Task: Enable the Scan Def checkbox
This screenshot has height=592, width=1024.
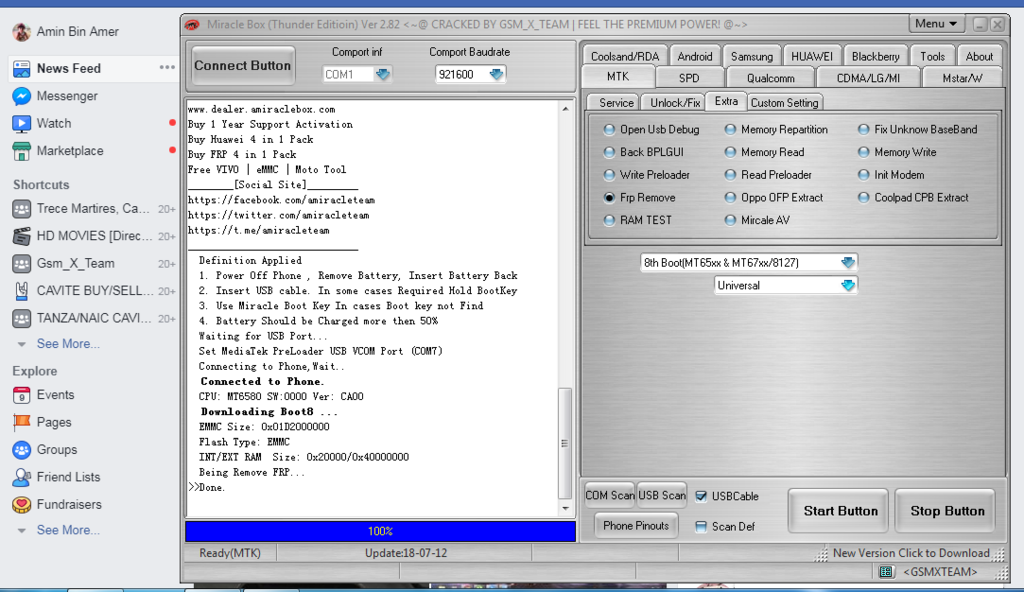Action: pos(701,527)
